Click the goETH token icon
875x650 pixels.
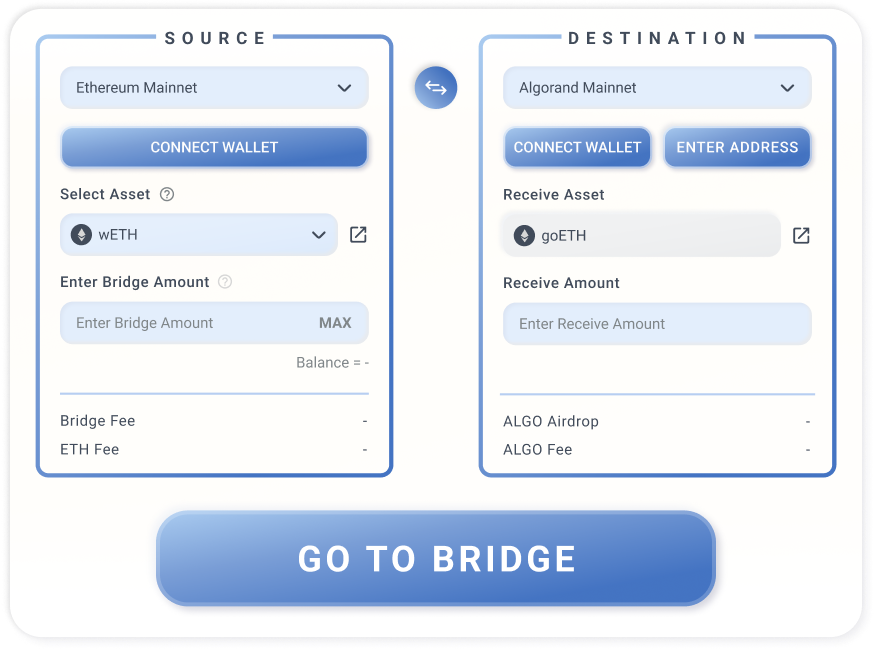pyautogui.click(x=524, y=236)
